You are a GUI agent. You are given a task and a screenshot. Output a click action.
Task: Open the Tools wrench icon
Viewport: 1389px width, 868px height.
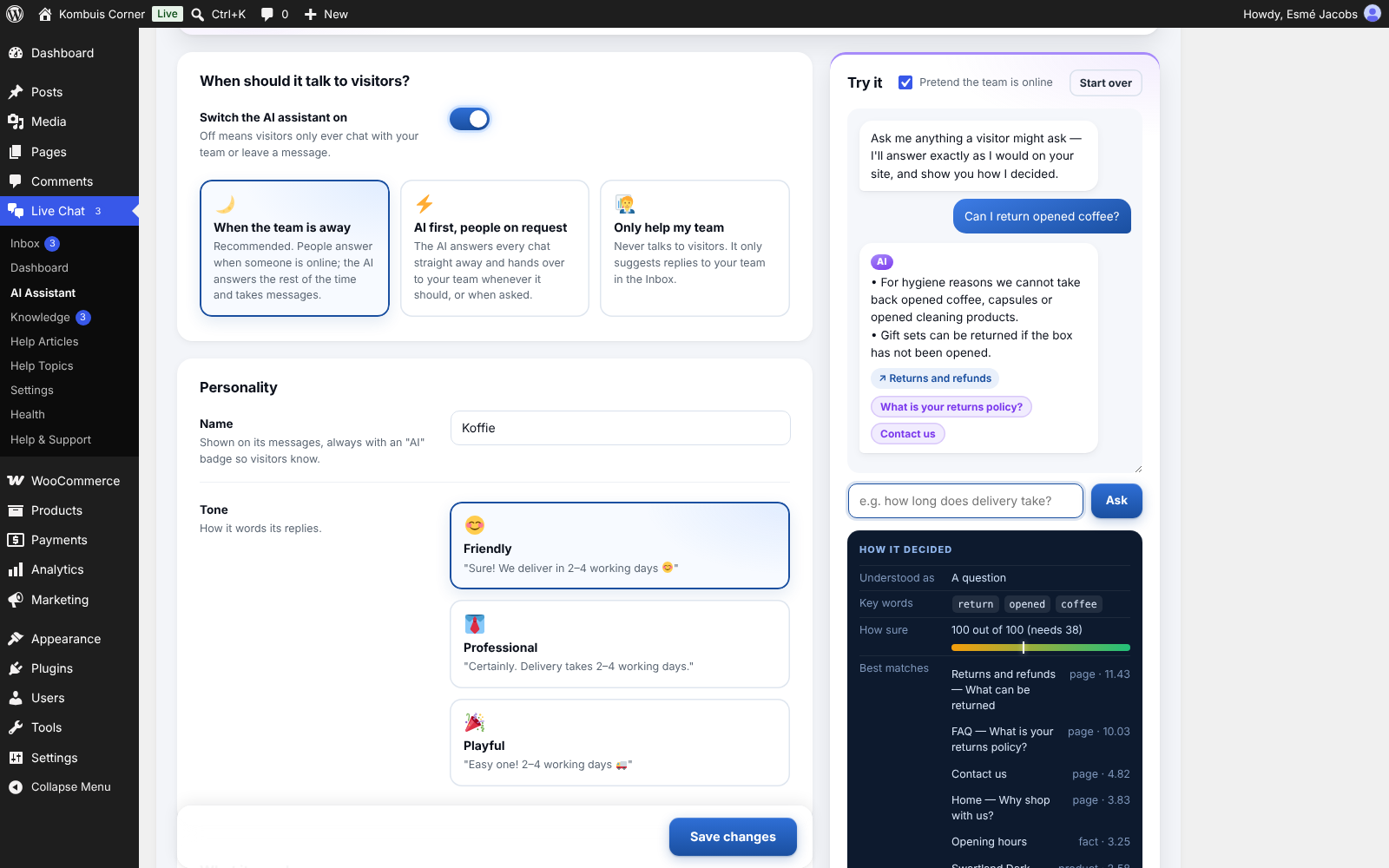coord(16,727)
